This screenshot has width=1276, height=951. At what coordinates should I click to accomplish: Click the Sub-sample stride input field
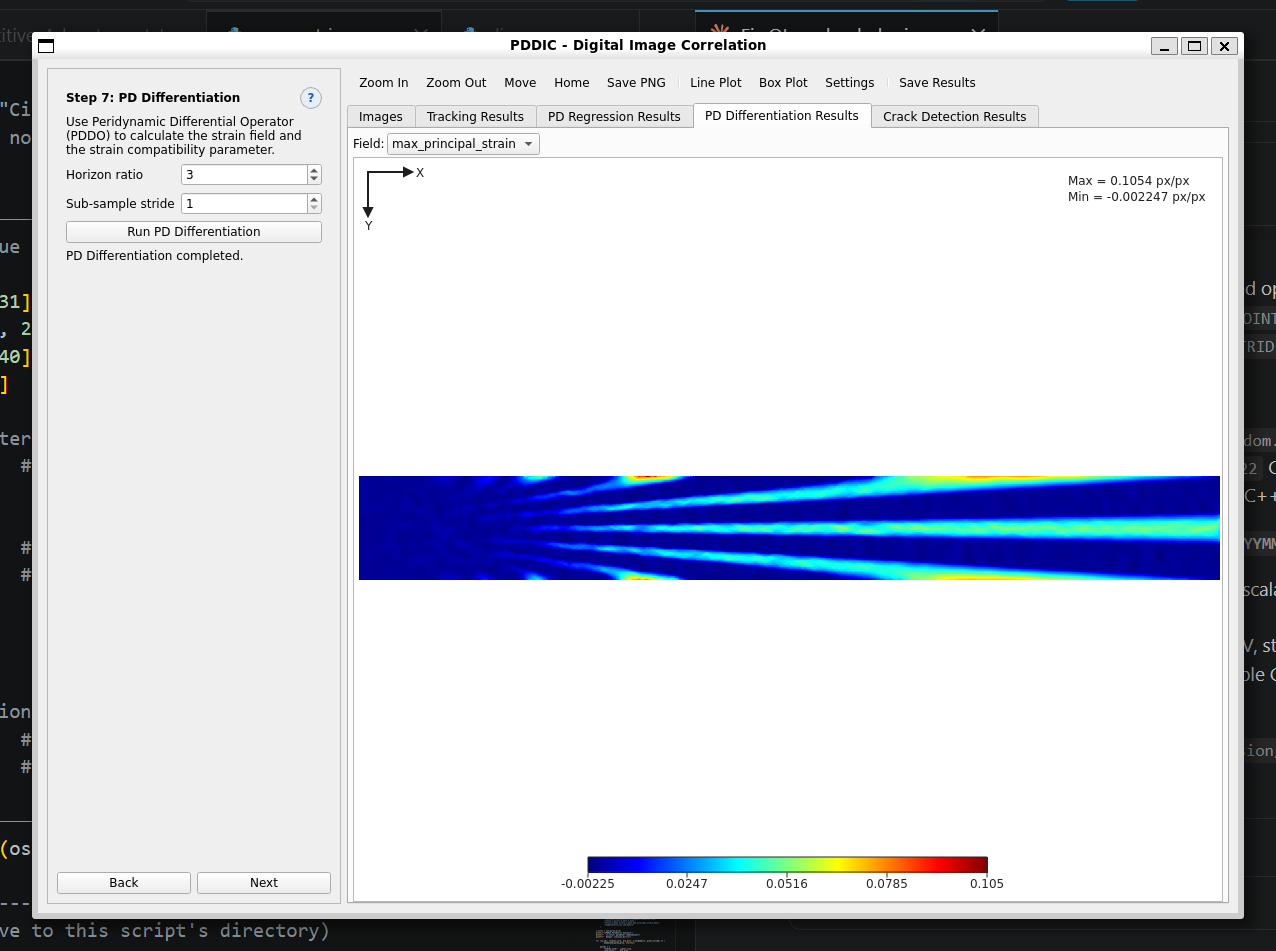(244, 204)
